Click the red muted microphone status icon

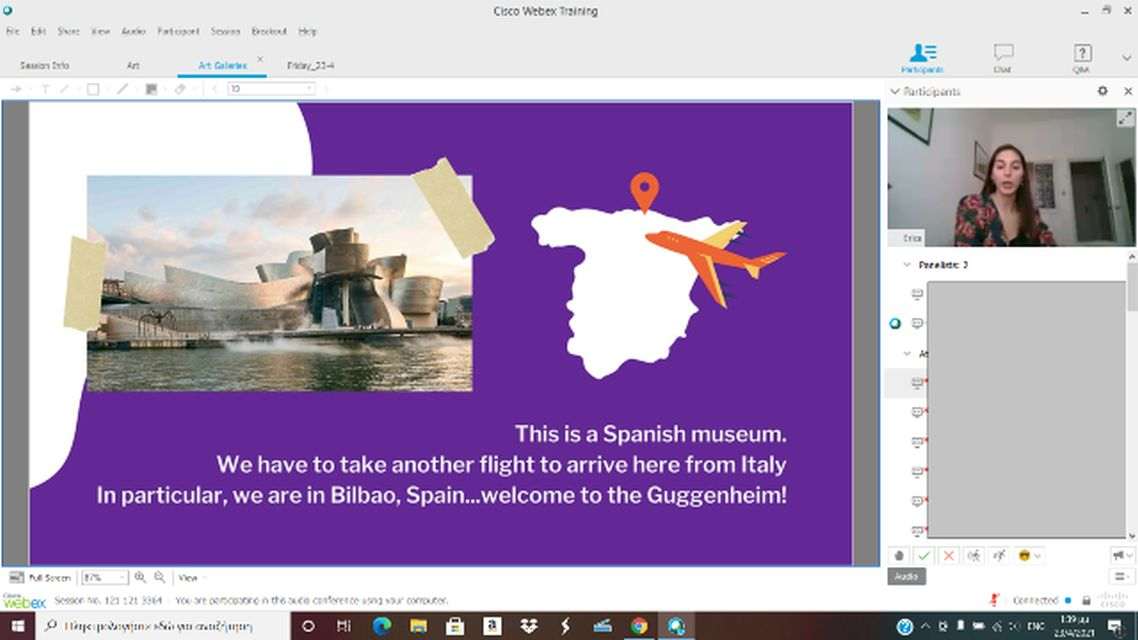pyautogui.click(x=995, y=600)
